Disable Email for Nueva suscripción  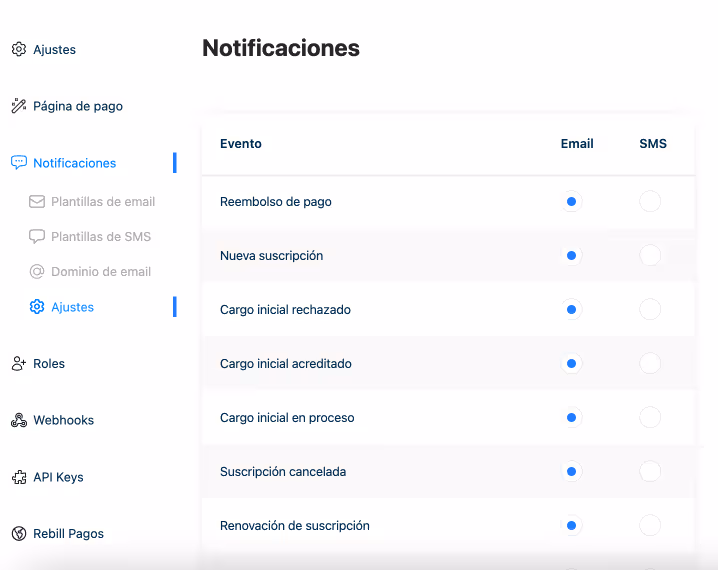(571, 255)
